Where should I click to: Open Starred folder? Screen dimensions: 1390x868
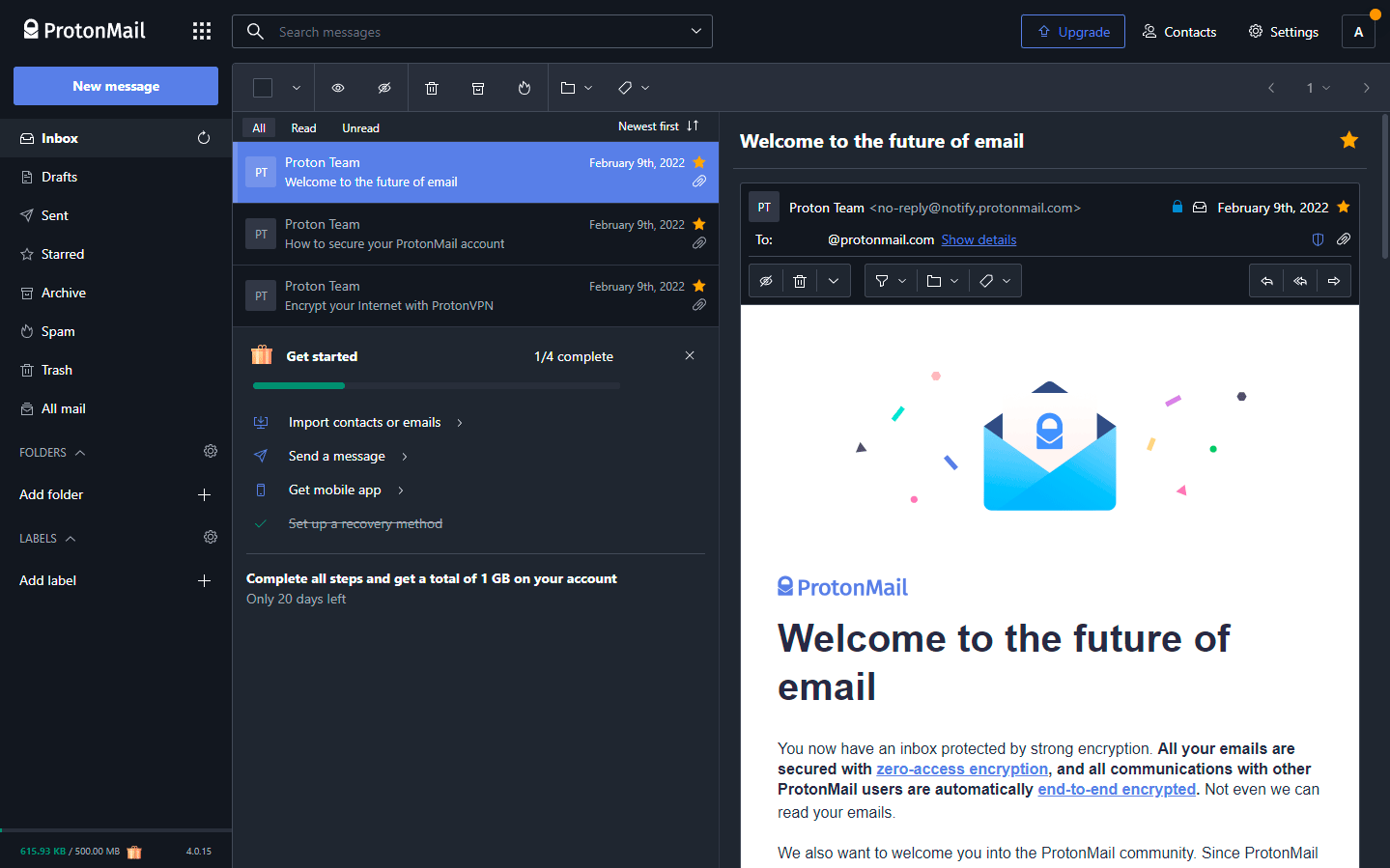point(116,254)
